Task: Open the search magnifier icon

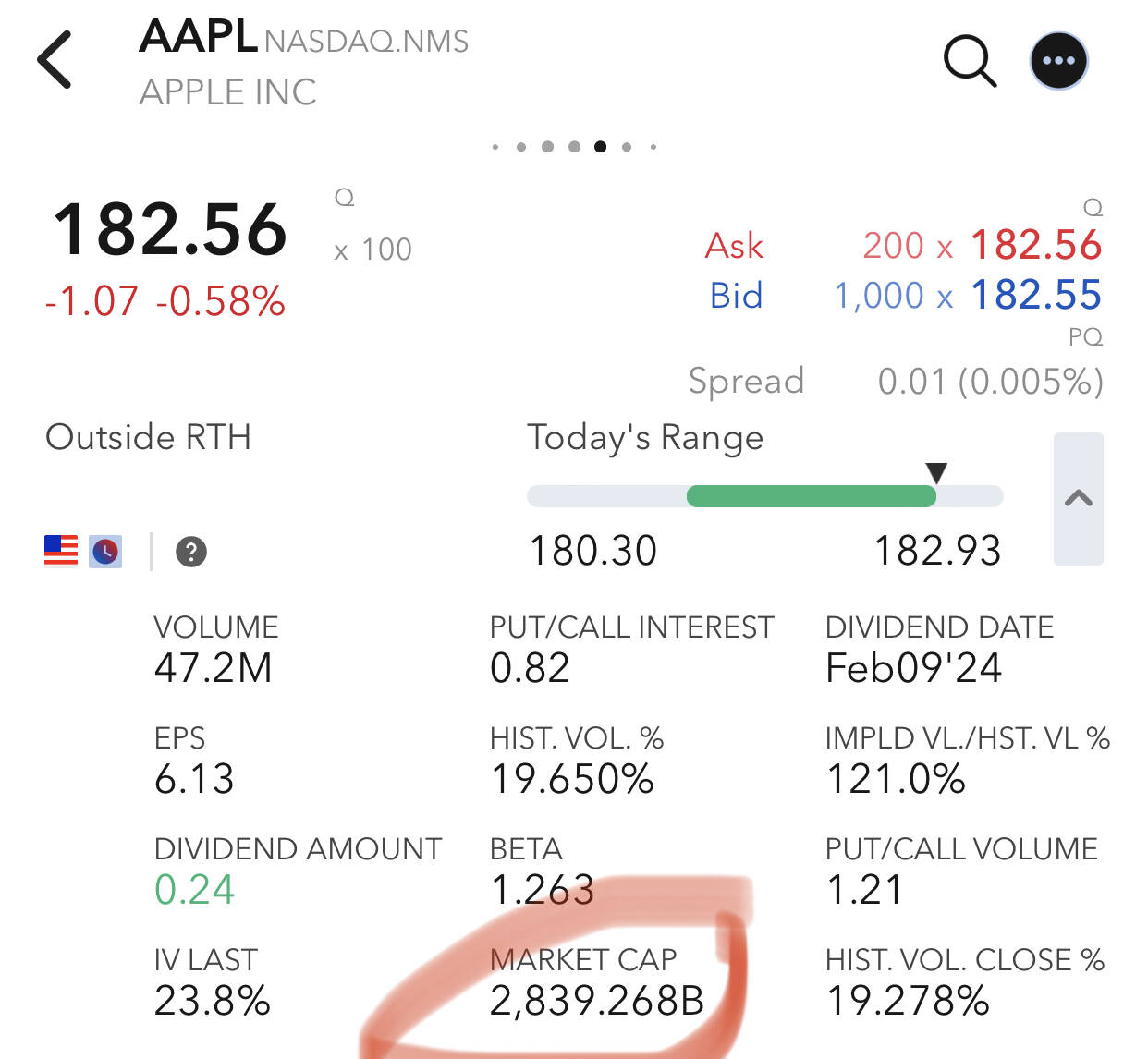Action: [x=970, y=61]
